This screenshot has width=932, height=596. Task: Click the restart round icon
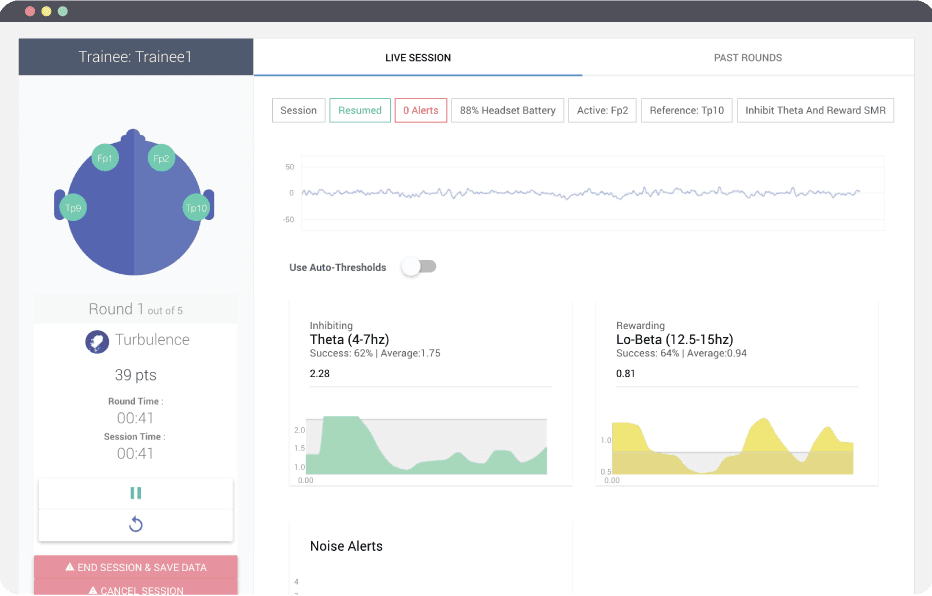click(x=136, y=524)
